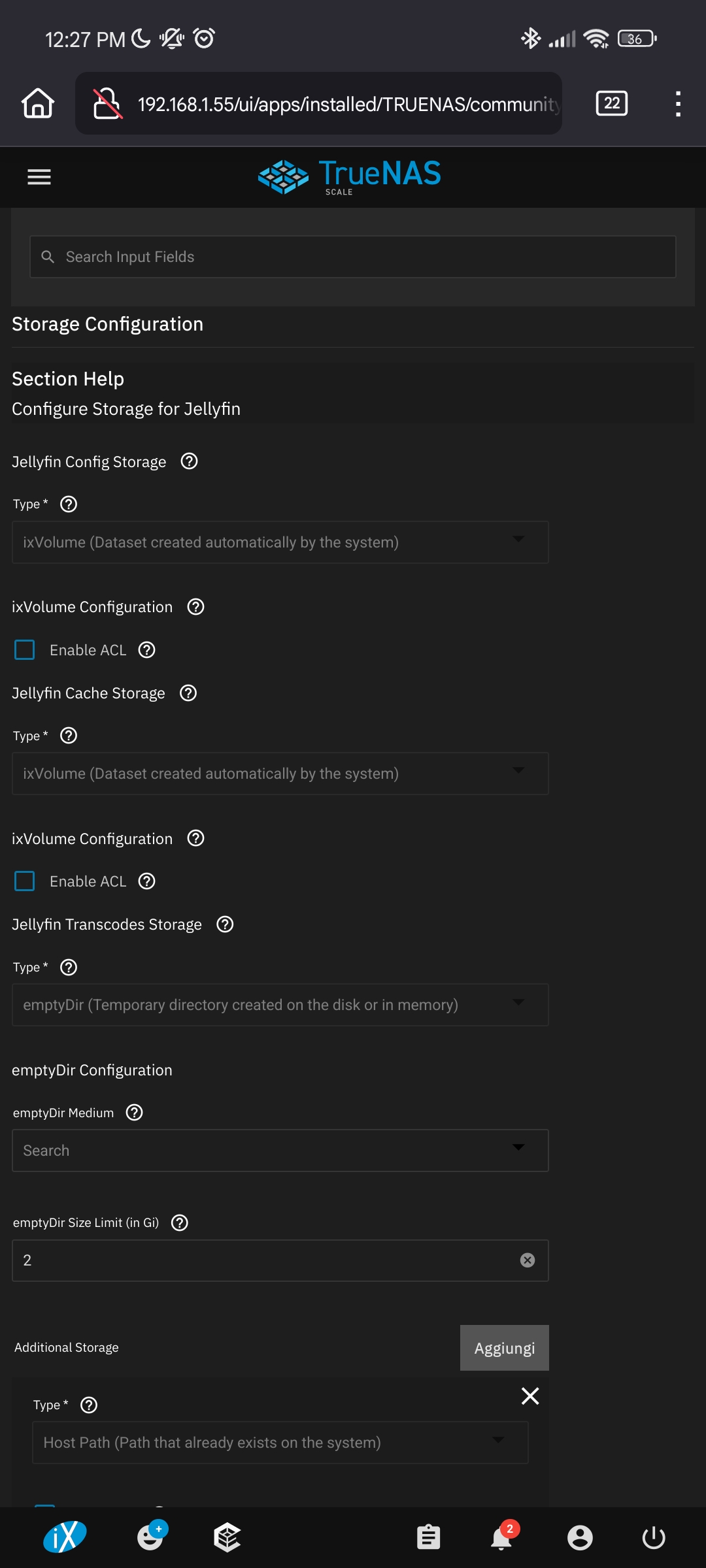
Task: Tap the browser home icon
Action: pyautogui.click(x=38, y=103)
